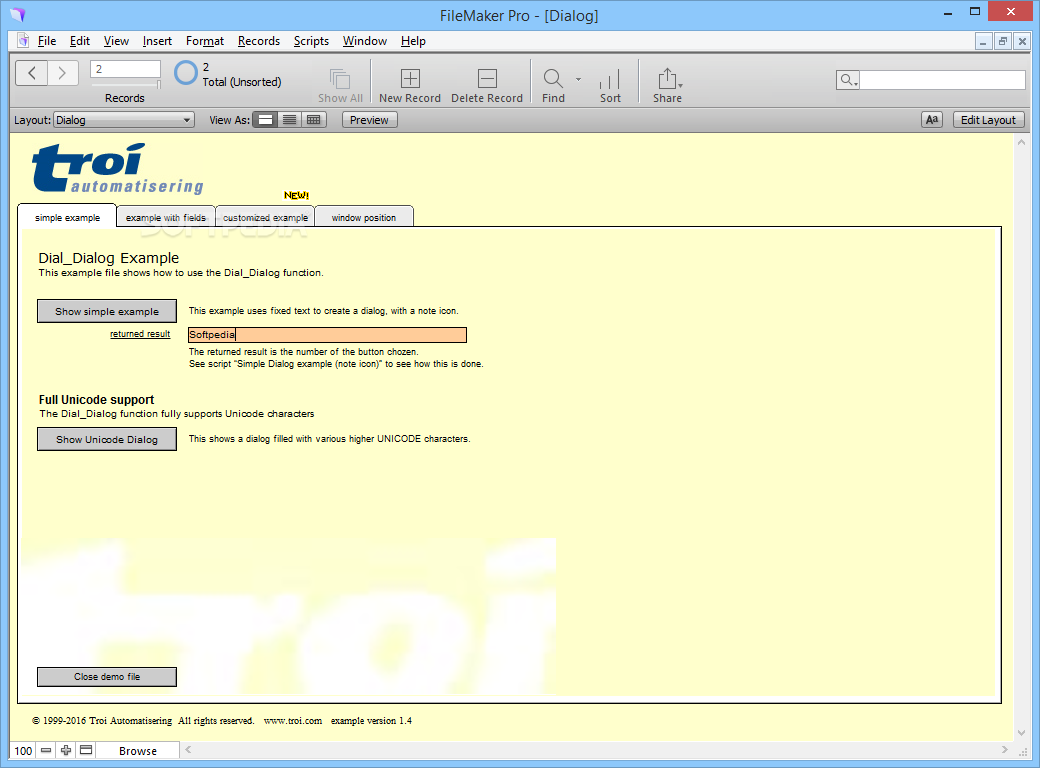Click the www.troi.com footer text
The width and height of the screenshot is (1040, 768).
pyautogui.click(x=292, y=720)
